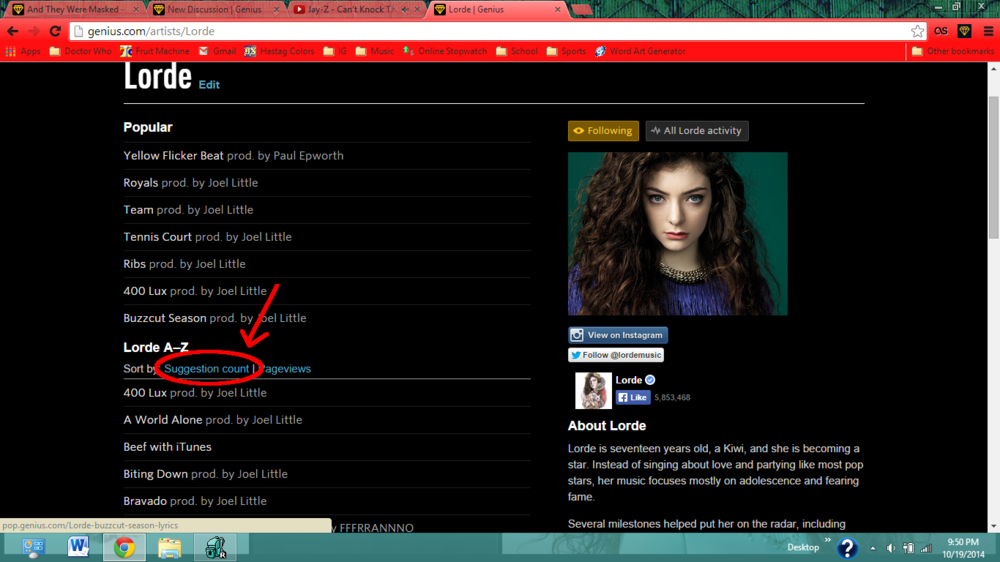Click the Lorde artist photo

tap(677, 234)
